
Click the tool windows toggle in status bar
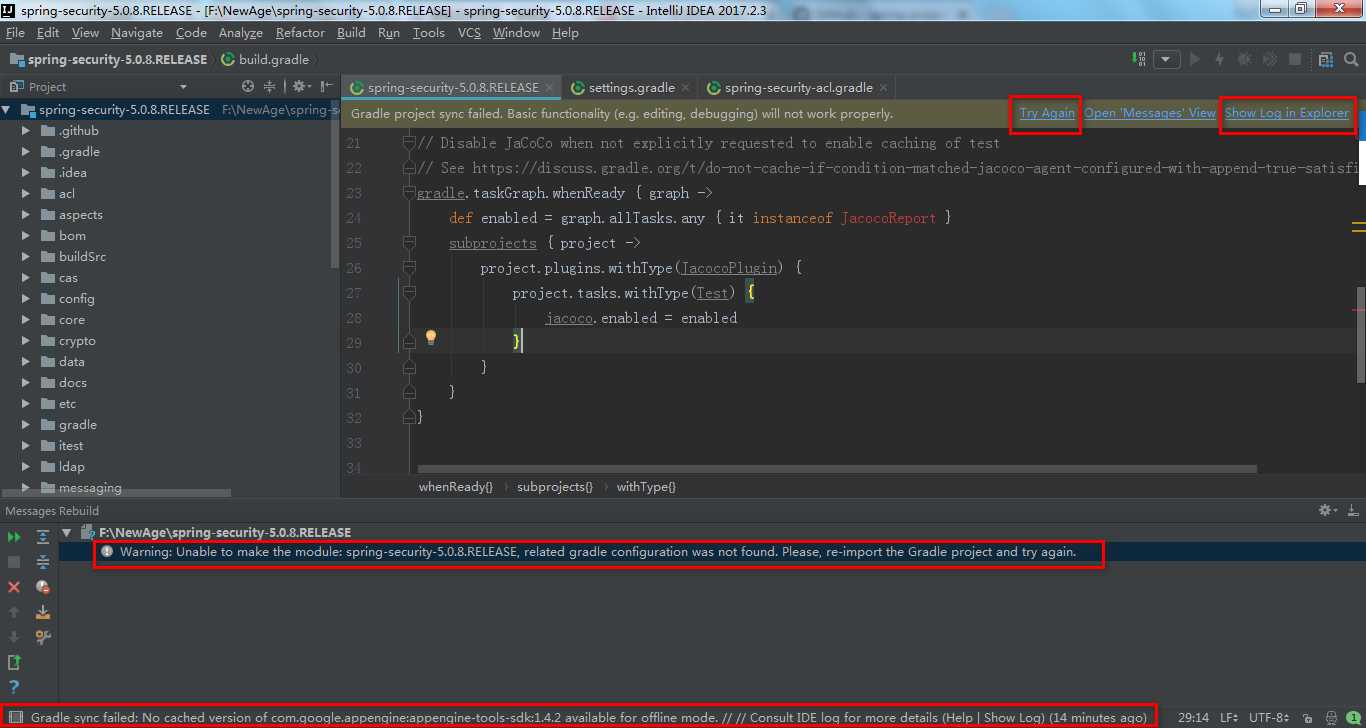(15, 718)
